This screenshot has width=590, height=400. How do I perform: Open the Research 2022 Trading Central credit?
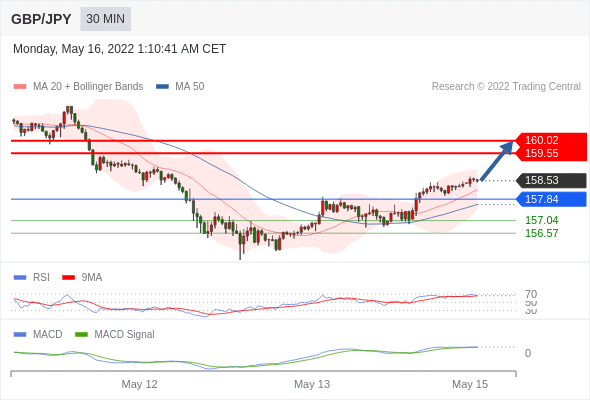pos(506,87)
